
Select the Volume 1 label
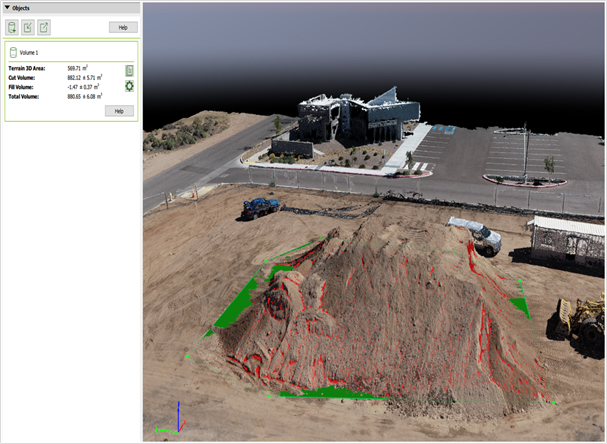point(29,52)
